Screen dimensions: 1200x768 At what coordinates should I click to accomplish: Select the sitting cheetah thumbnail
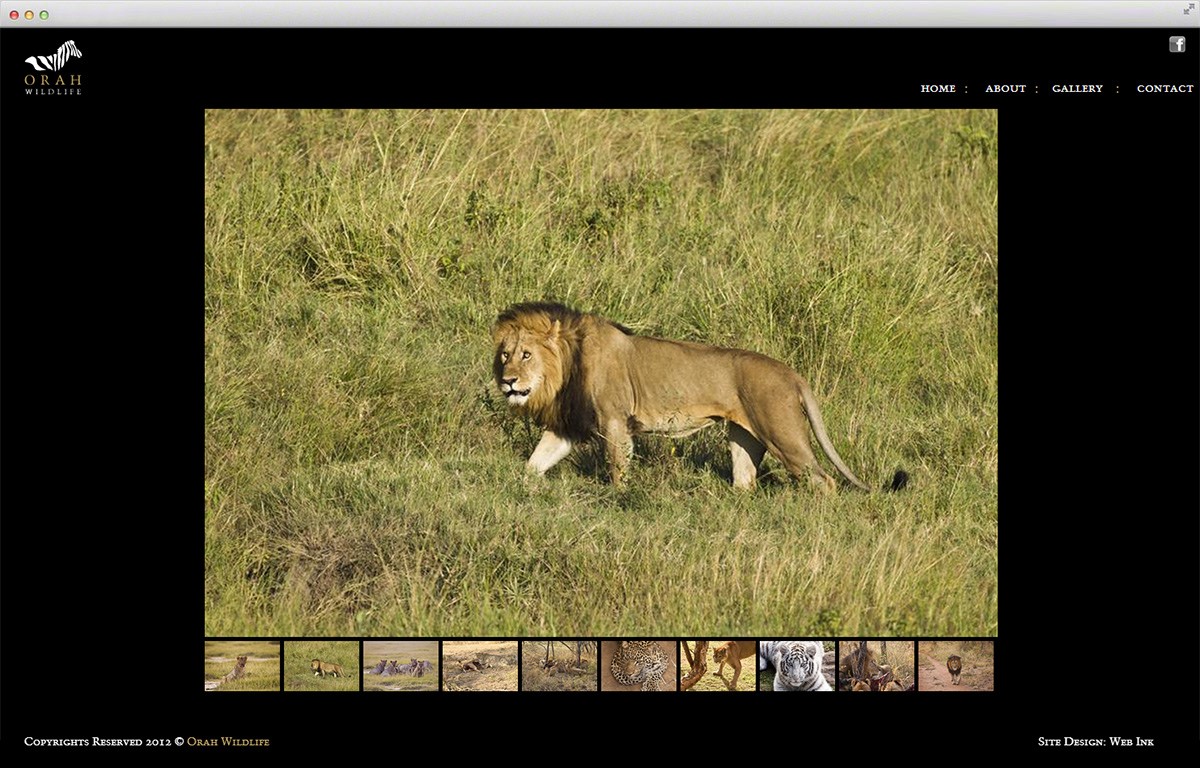[x=242, y=666]
